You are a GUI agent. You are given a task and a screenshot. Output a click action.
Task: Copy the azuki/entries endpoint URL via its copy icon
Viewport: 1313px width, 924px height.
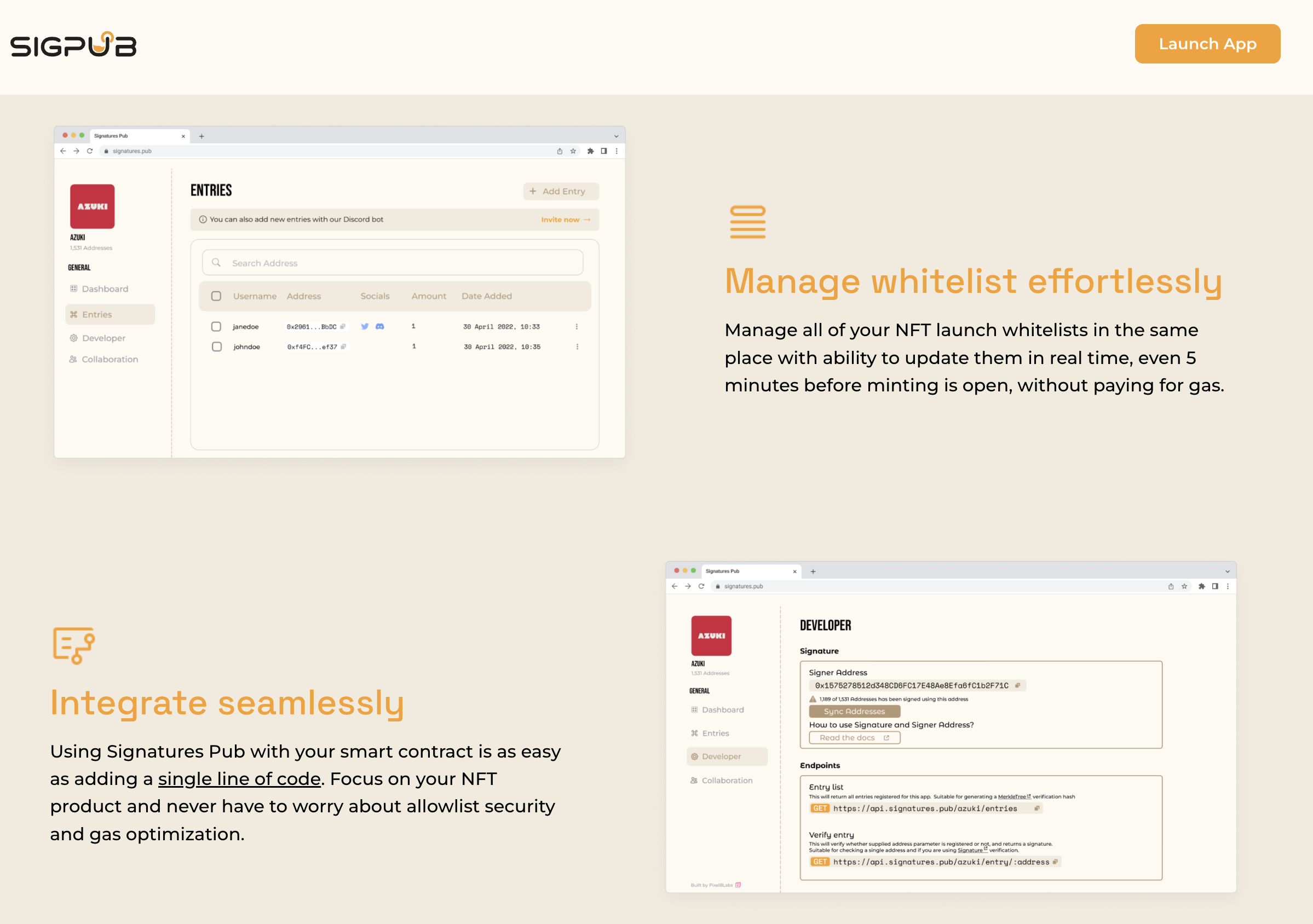[x=1037, y=809]
